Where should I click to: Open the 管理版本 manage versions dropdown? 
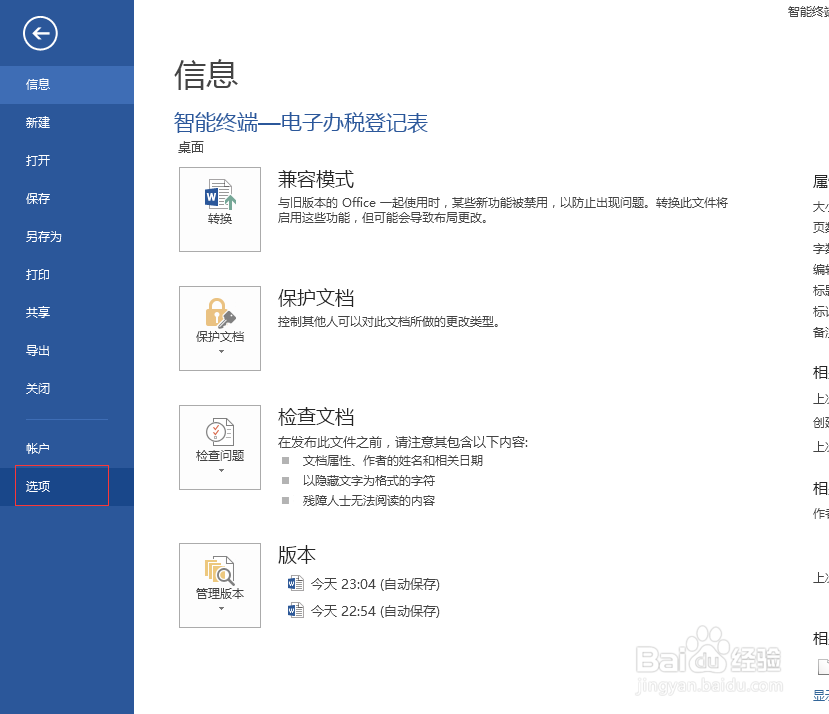point(219,586)
